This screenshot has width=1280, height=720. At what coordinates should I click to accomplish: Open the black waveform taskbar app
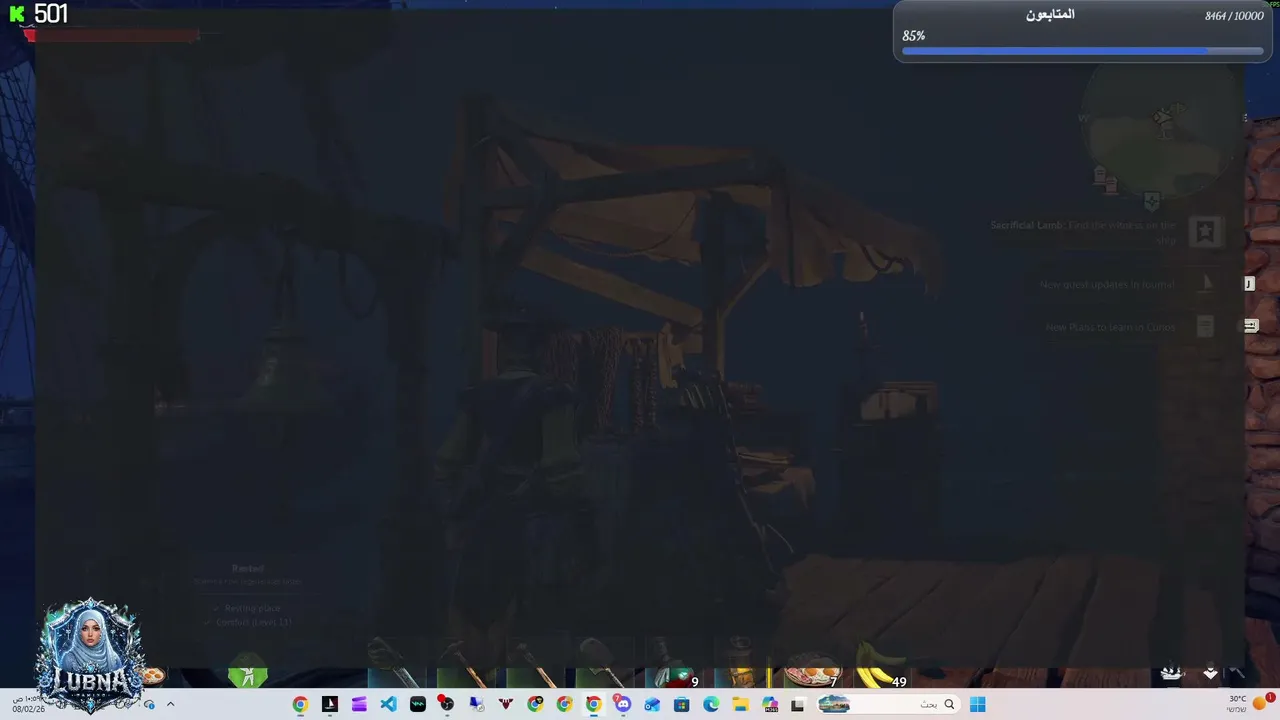pos(418,705)
